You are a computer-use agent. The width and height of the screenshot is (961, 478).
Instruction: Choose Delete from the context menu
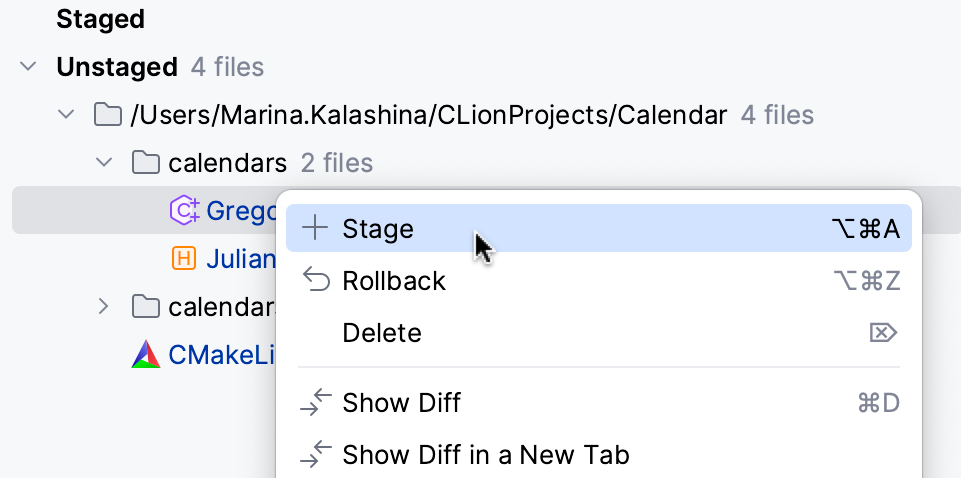click(x=382, y=333)
